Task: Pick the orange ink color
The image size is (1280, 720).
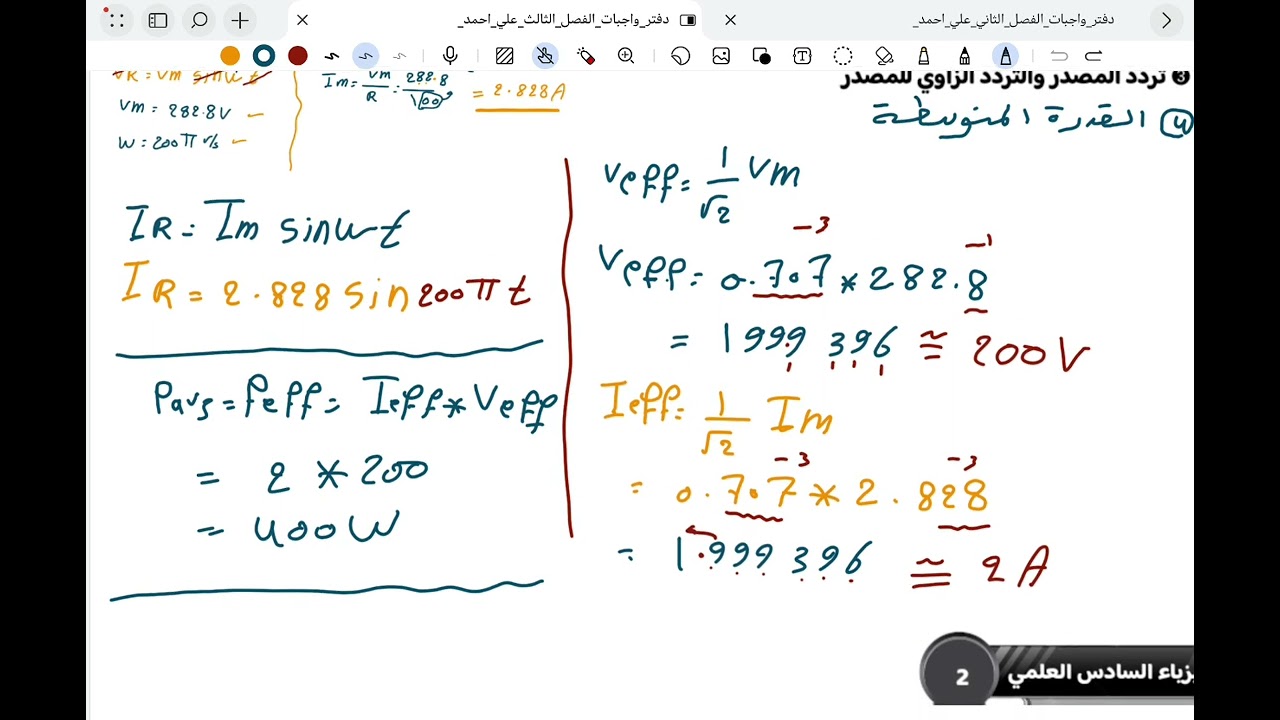Action: [230, 56]
